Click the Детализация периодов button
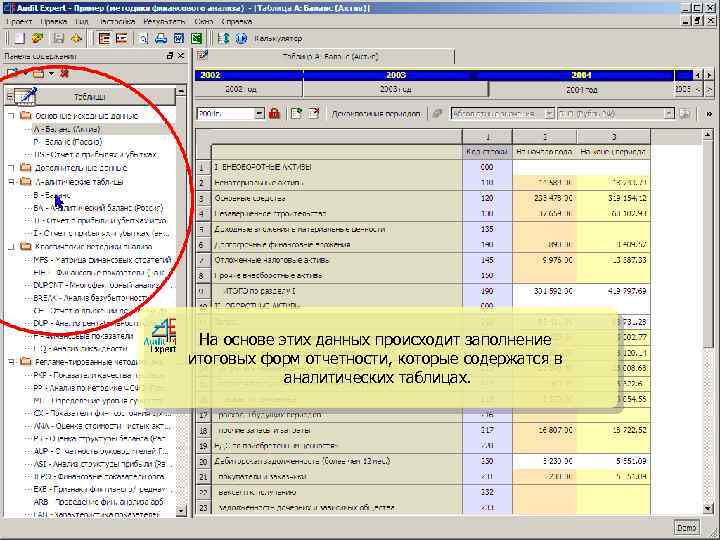Viewport: 720px width, 540px height. coord(375,113)
